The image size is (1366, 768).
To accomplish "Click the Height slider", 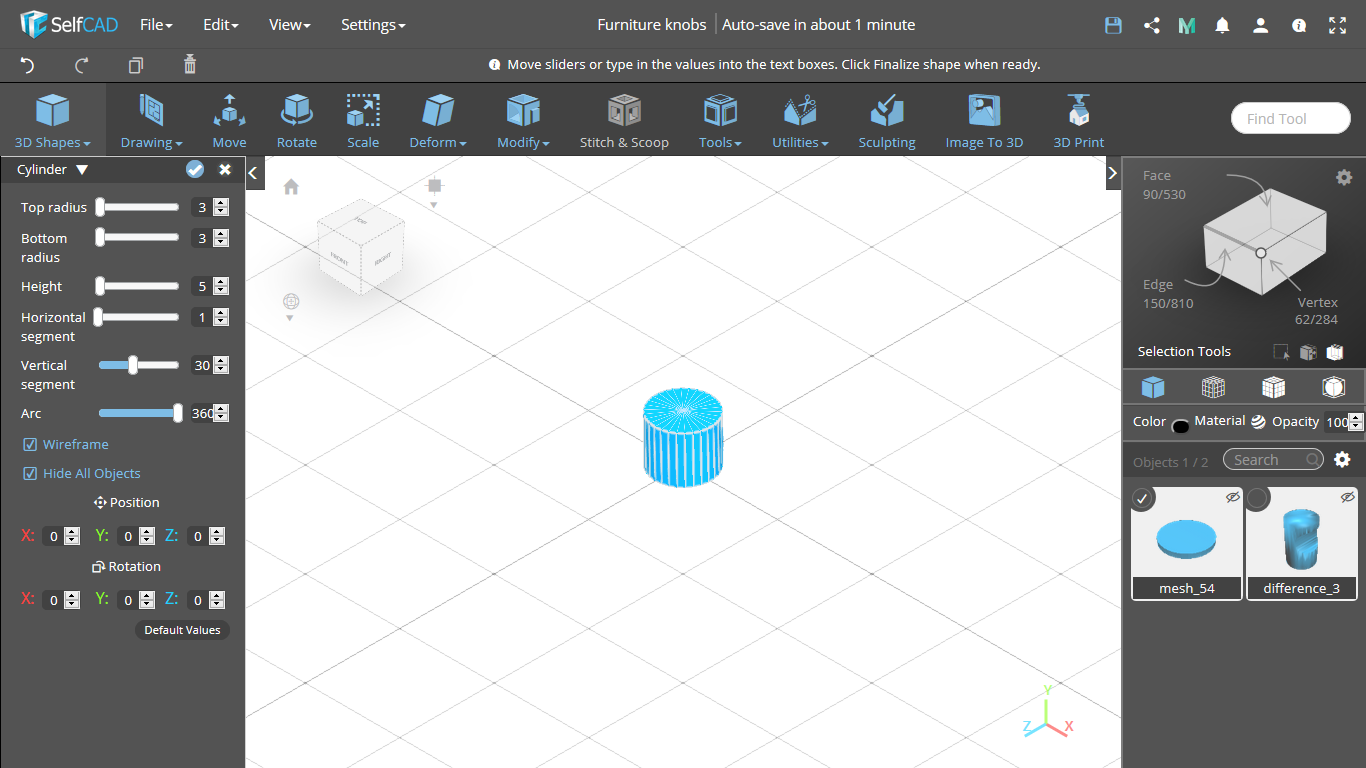I will 139,286.
